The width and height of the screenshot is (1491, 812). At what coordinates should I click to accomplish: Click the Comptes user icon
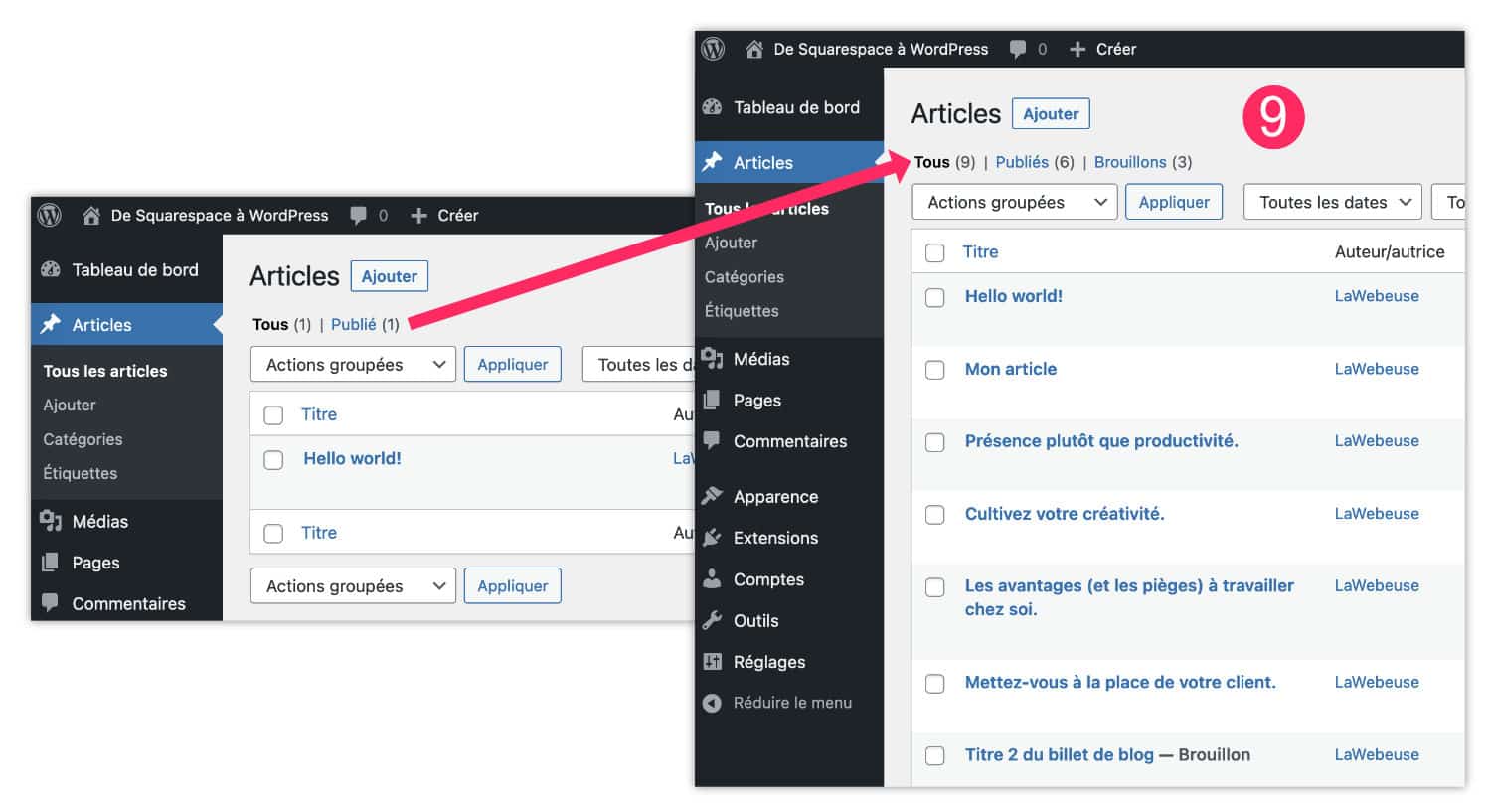point(712,578)
